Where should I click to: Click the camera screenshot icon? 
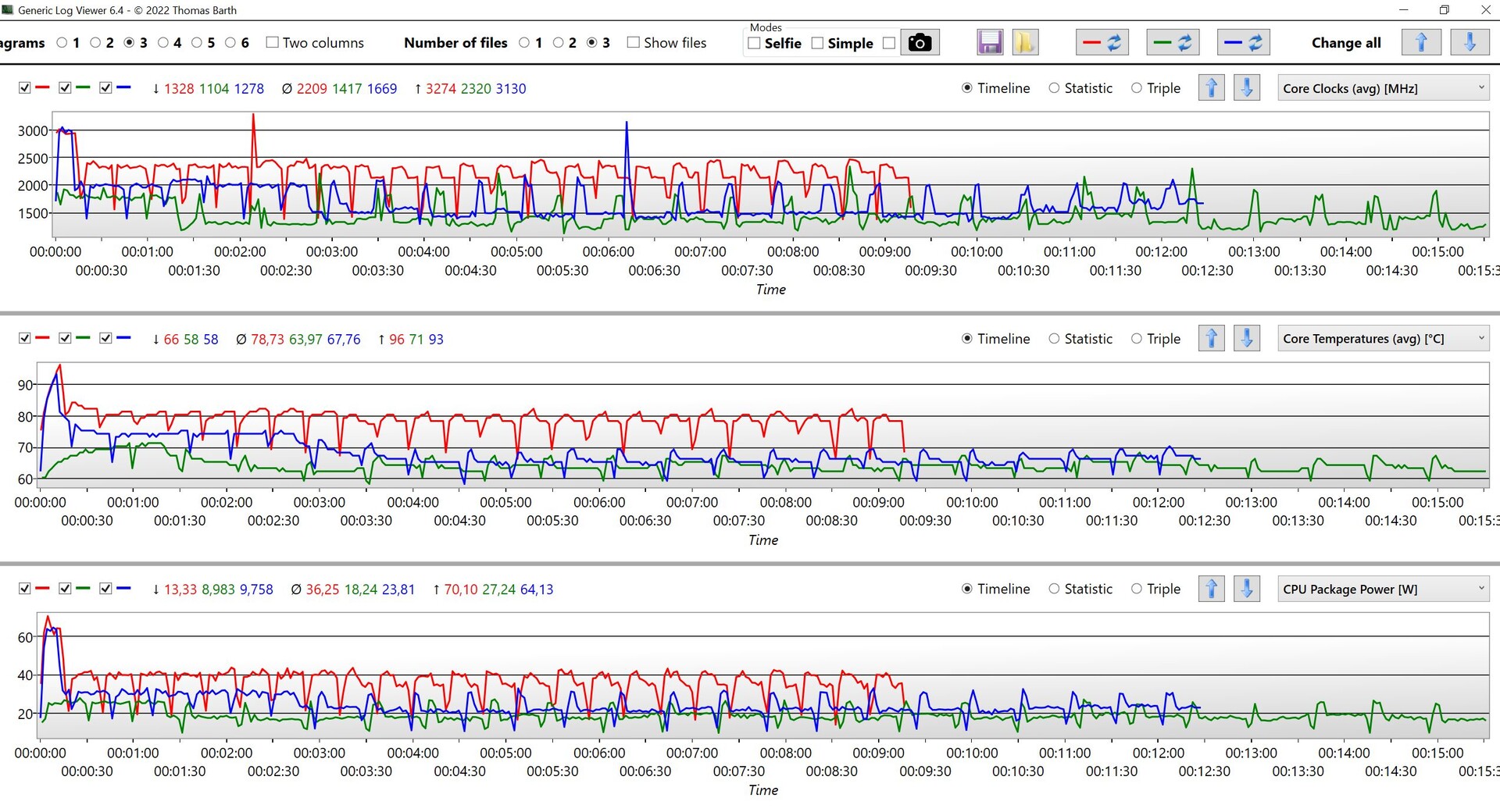click(920, 43)
